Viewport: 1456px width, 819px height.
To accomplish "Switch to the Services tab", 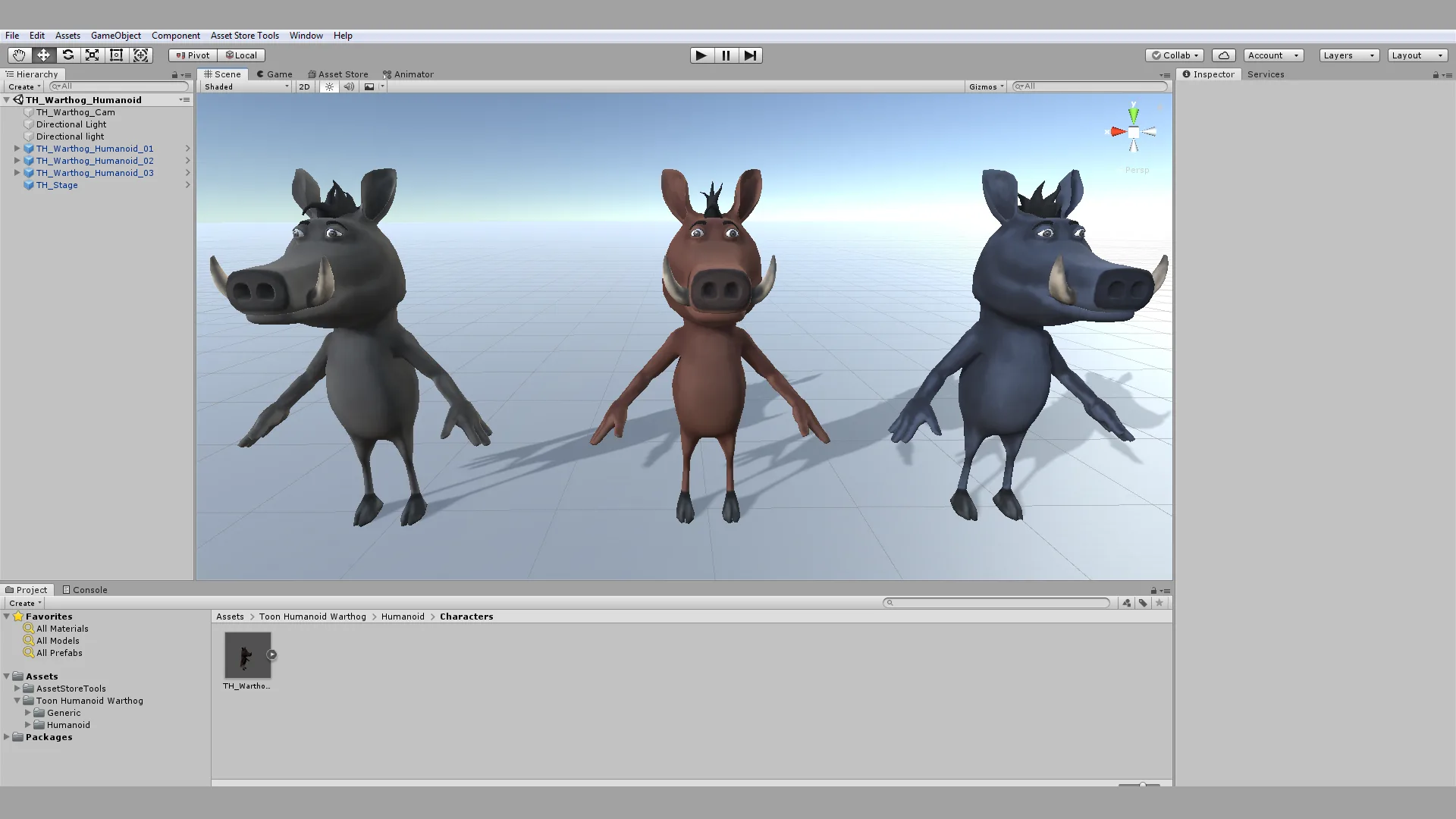I will (1266, 74).
